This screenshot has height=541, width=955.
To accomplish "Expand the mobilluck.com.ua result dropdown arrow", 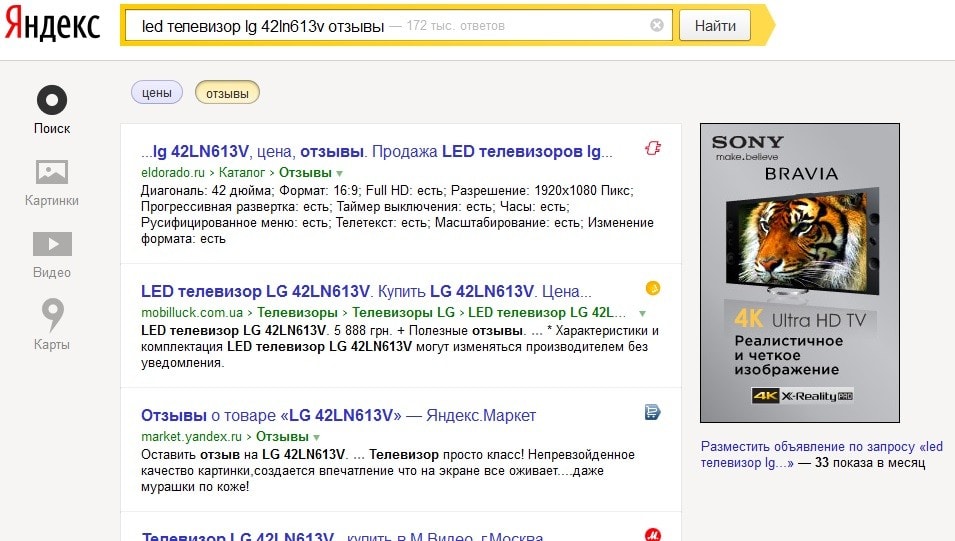I will pos(639,314).
